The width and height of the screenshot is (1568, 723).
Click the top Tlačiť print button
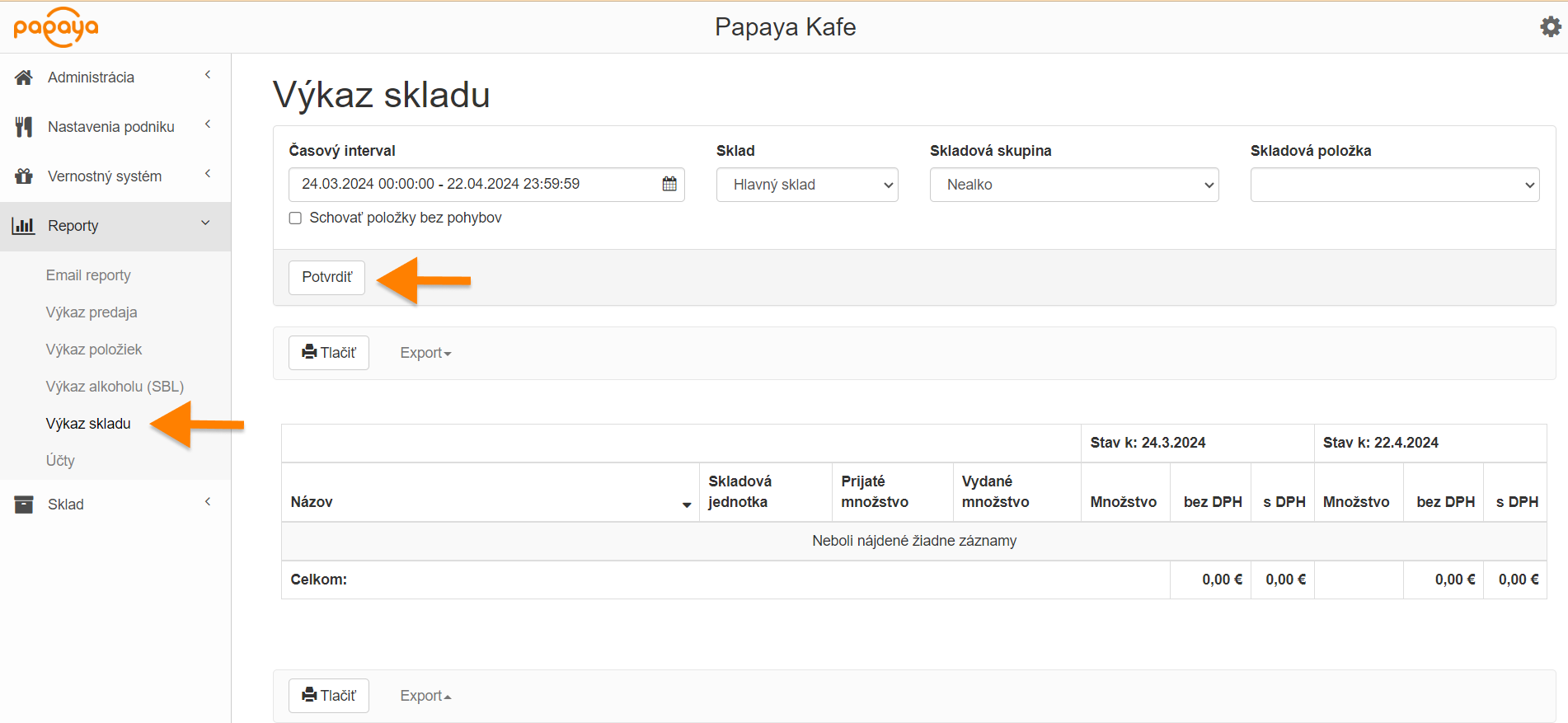pos(329,353)
